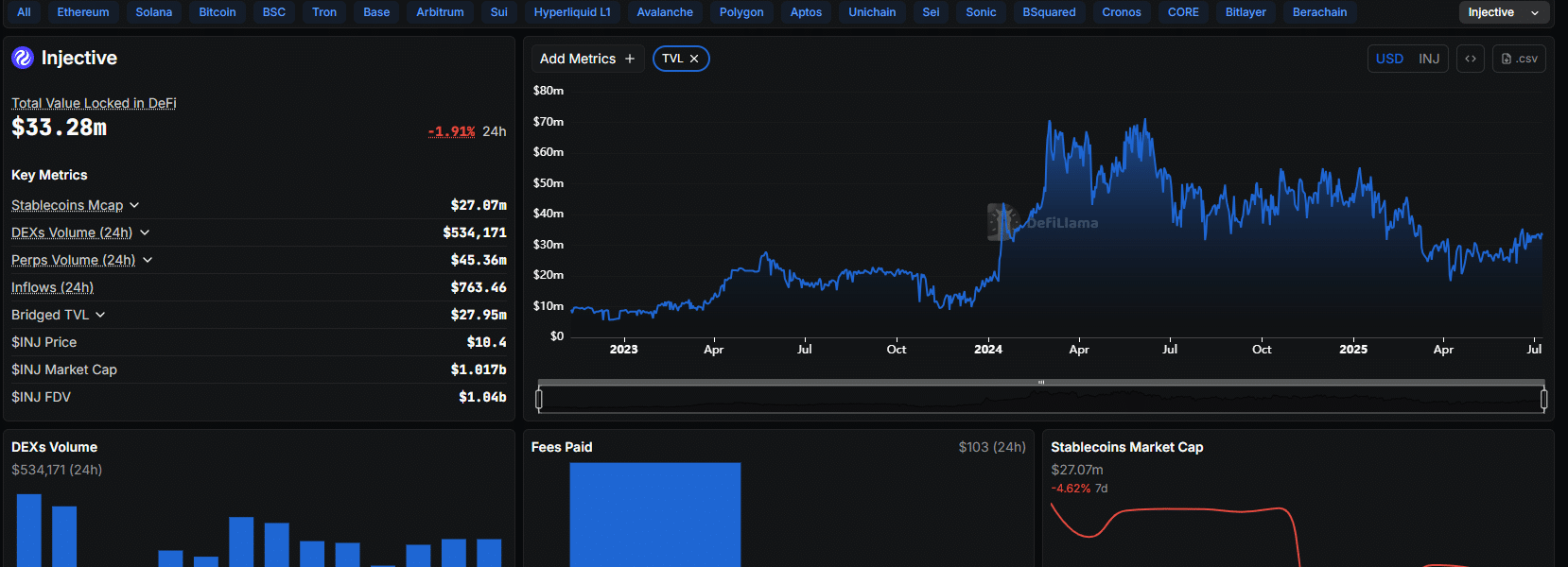Click the $763.46 inflows value
1568x567 pixels.
pyautogui.click(x=479, y=287)
